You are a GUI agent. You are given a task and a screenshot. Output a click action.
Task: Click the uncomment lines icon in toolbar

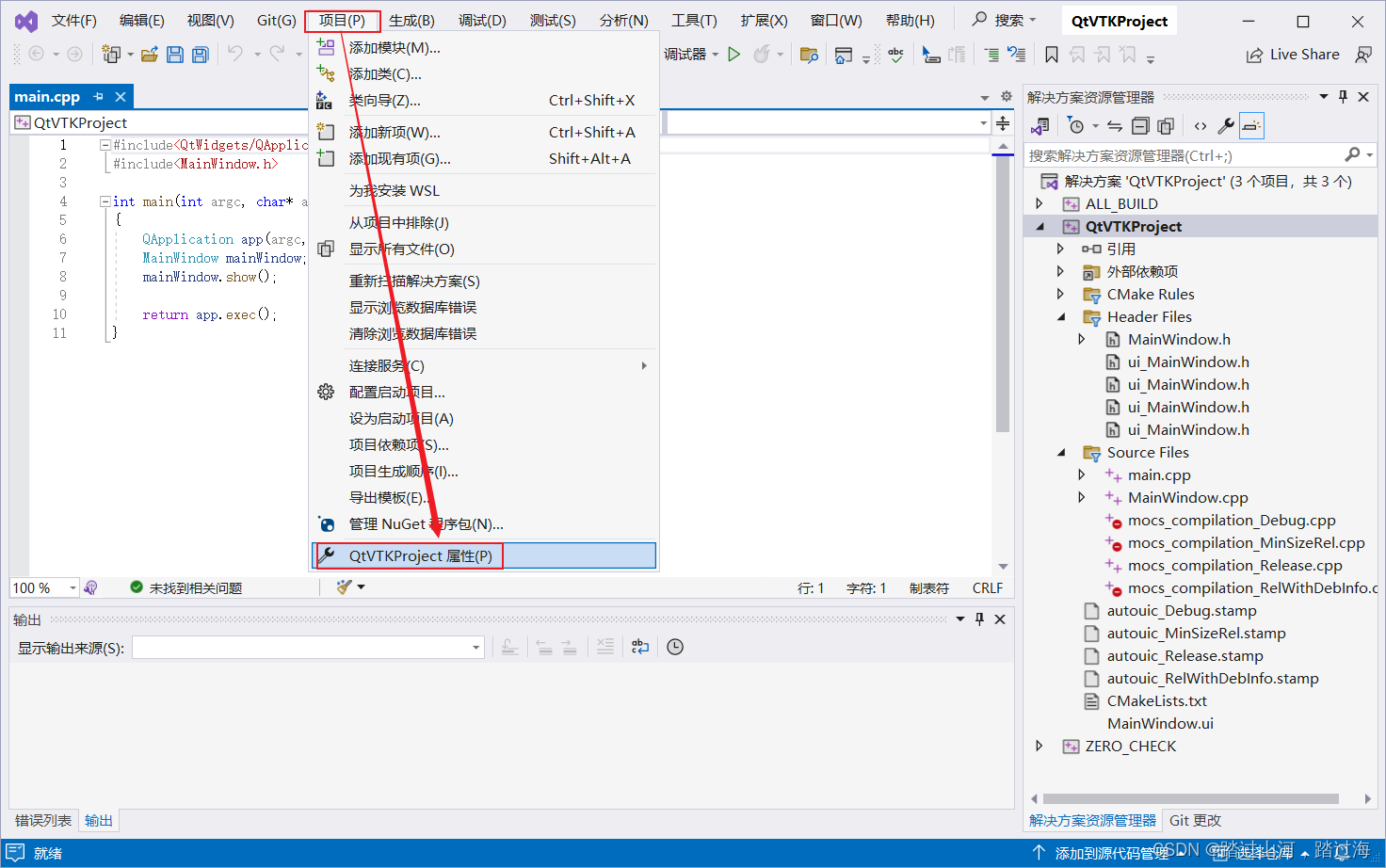[x=1016, y=55]
